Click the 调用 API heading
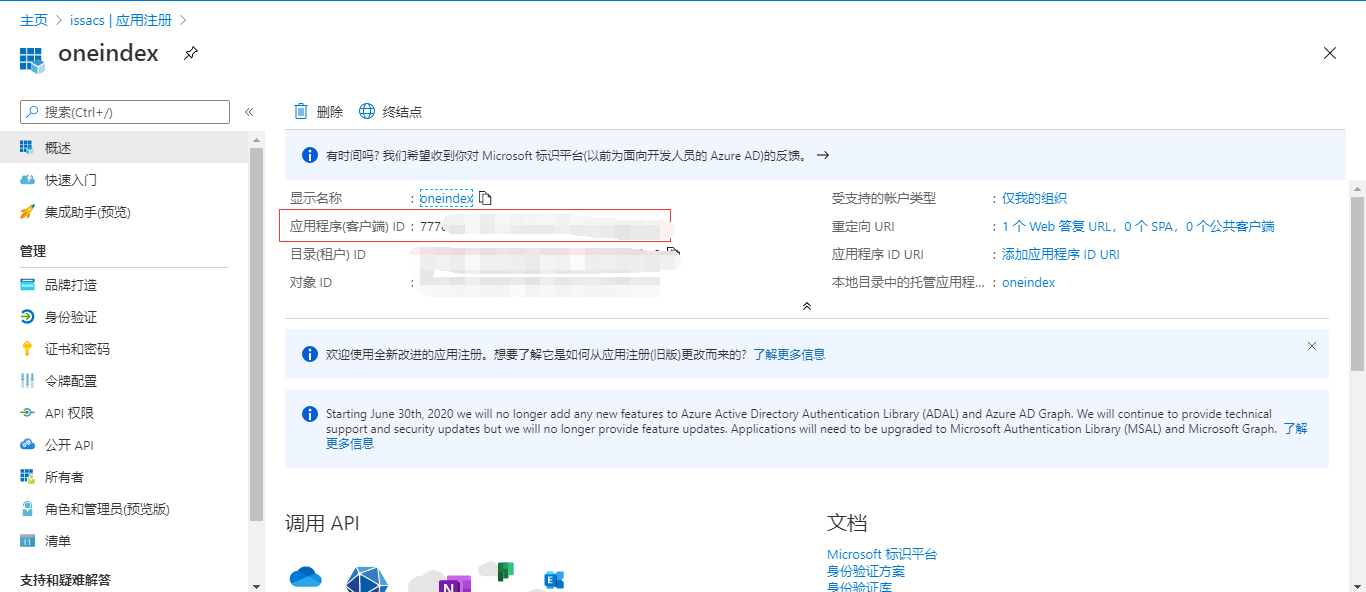The image size is (1366, 592). click(x=322, y=523)
